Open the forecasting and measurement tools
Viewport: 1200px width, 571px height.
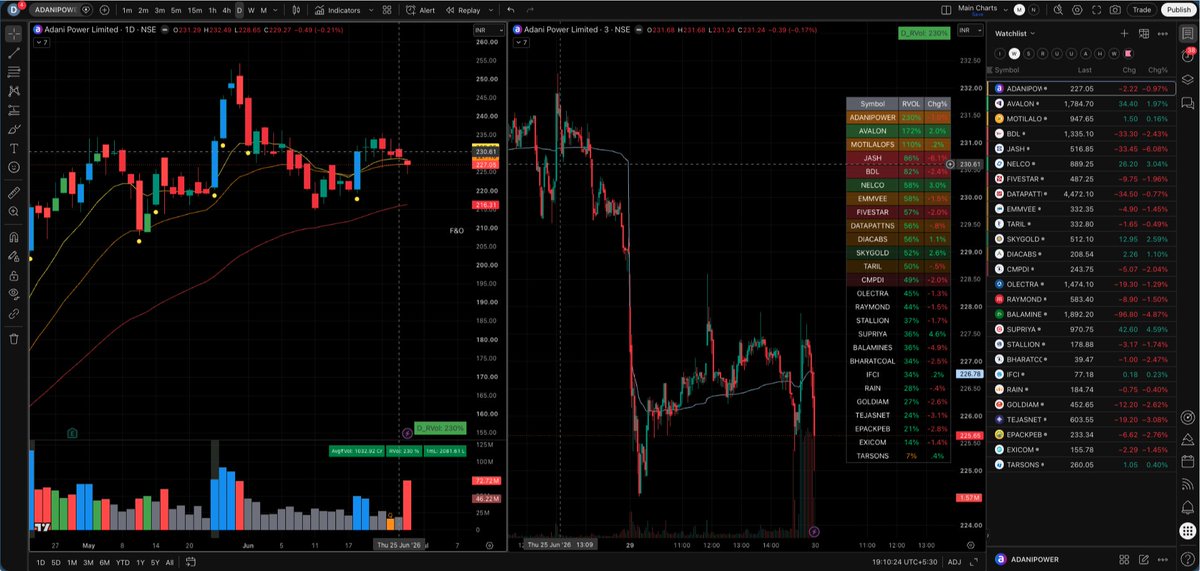14,110
